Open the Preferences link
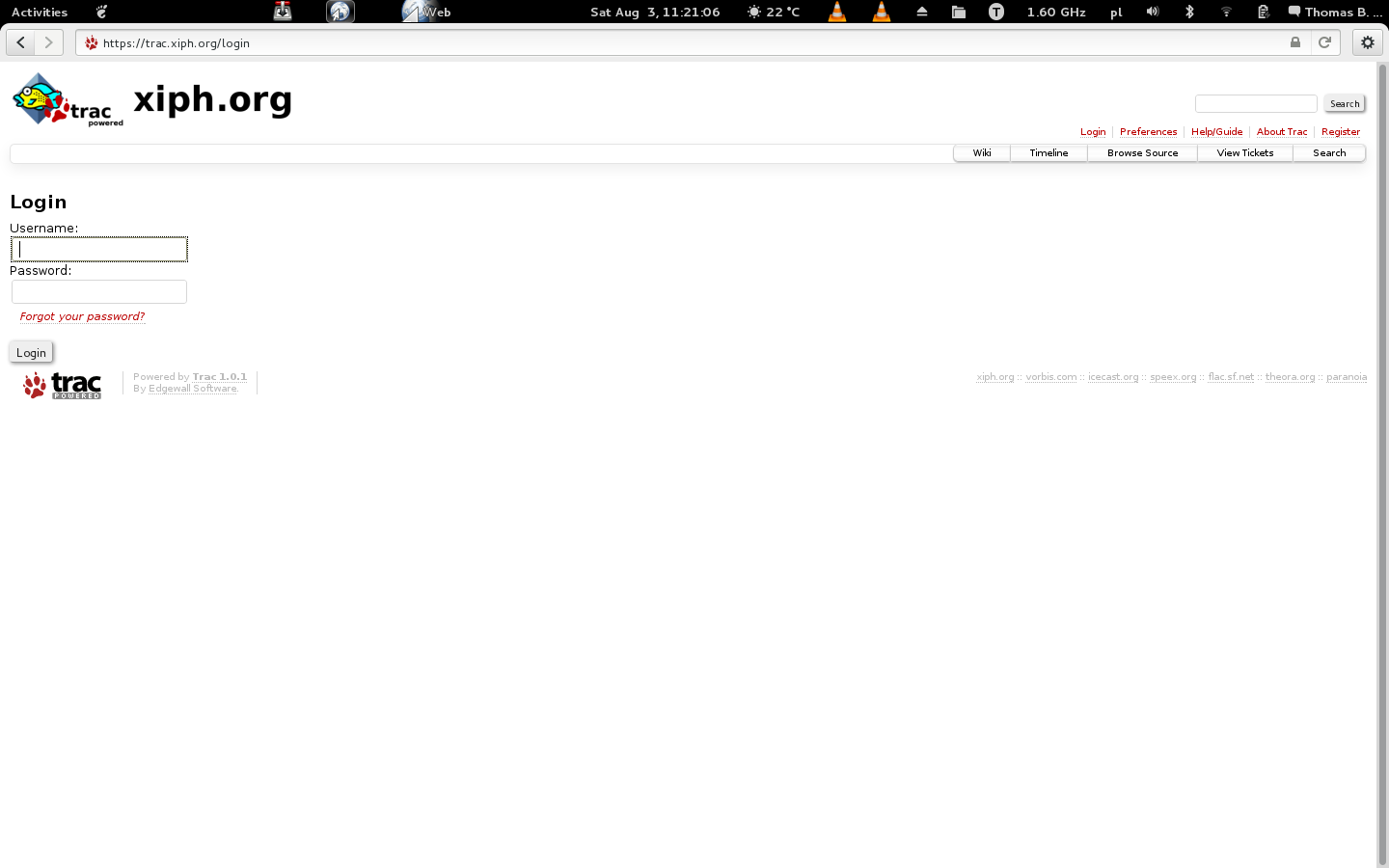 (1148, 132)
